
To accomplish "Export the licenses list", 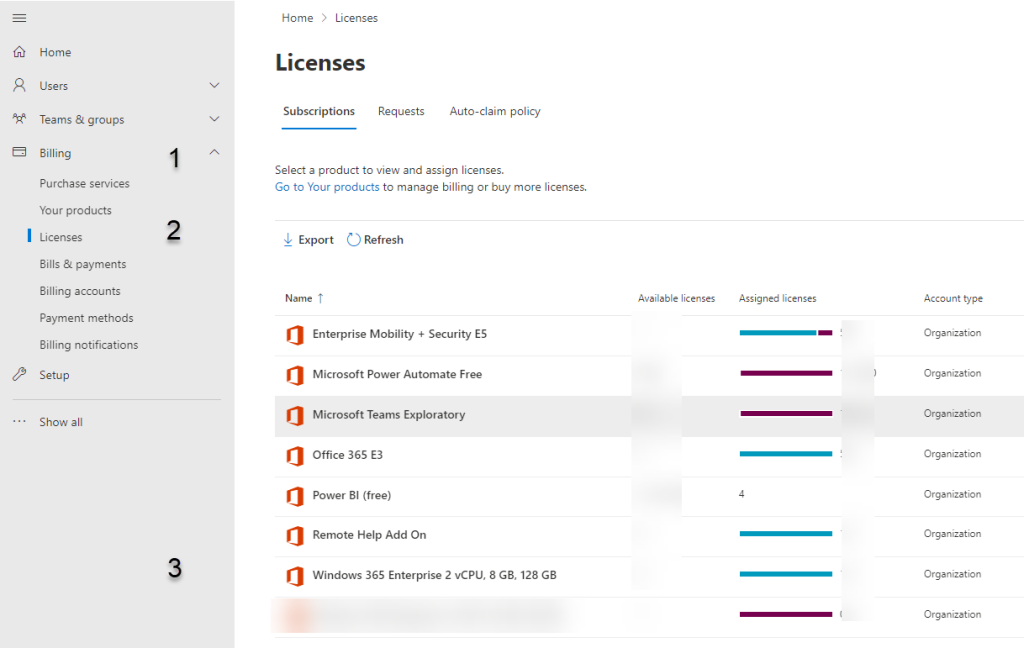I will (x=308, y=240).
